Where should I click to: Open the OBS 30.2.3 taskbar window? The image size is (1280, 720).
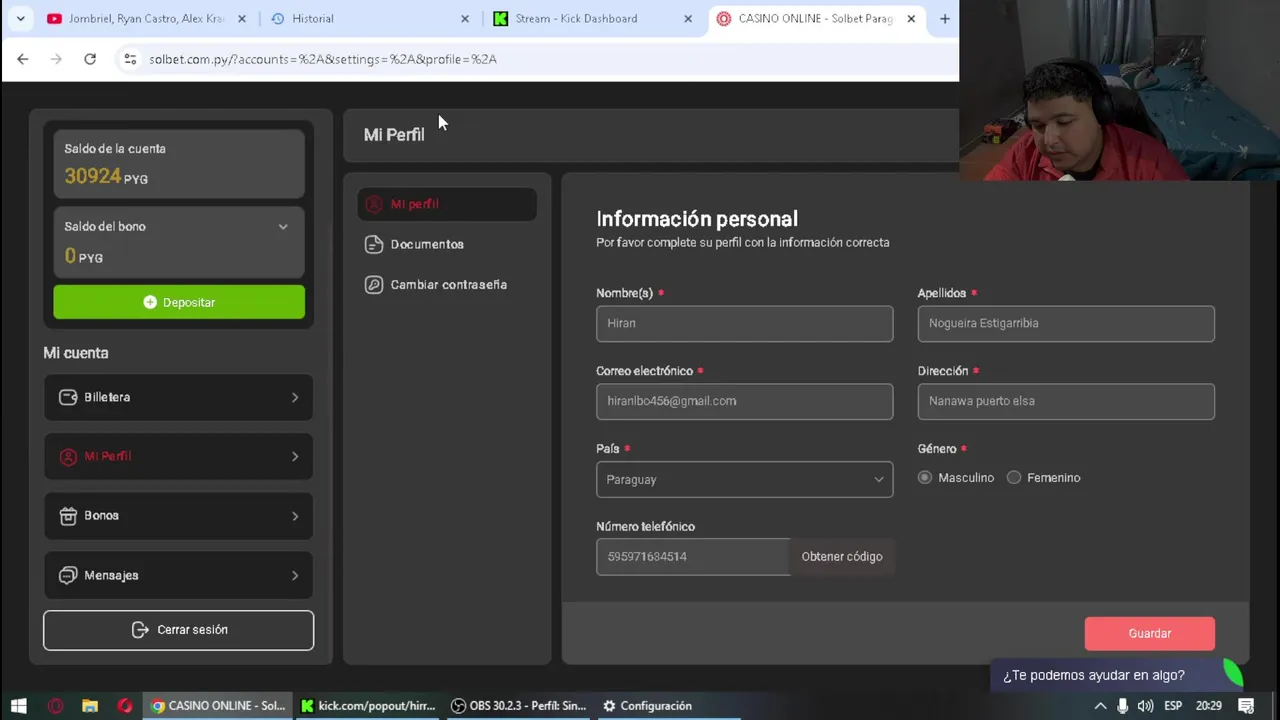518,706
